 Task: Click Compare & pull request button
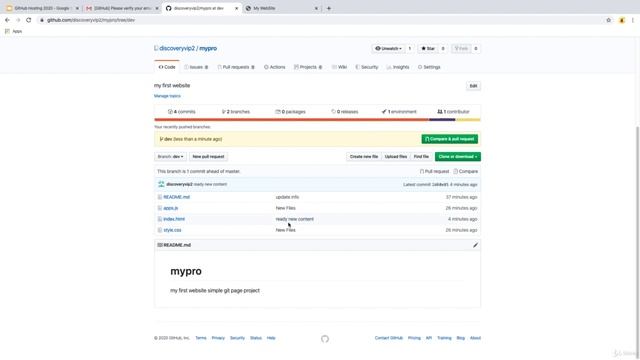point(449,139)
